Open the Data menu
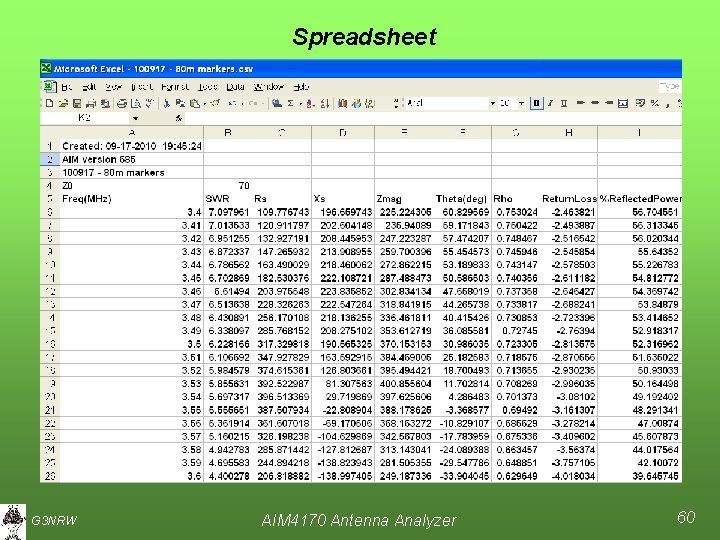720x540 pixels. [x=235, y=87]
